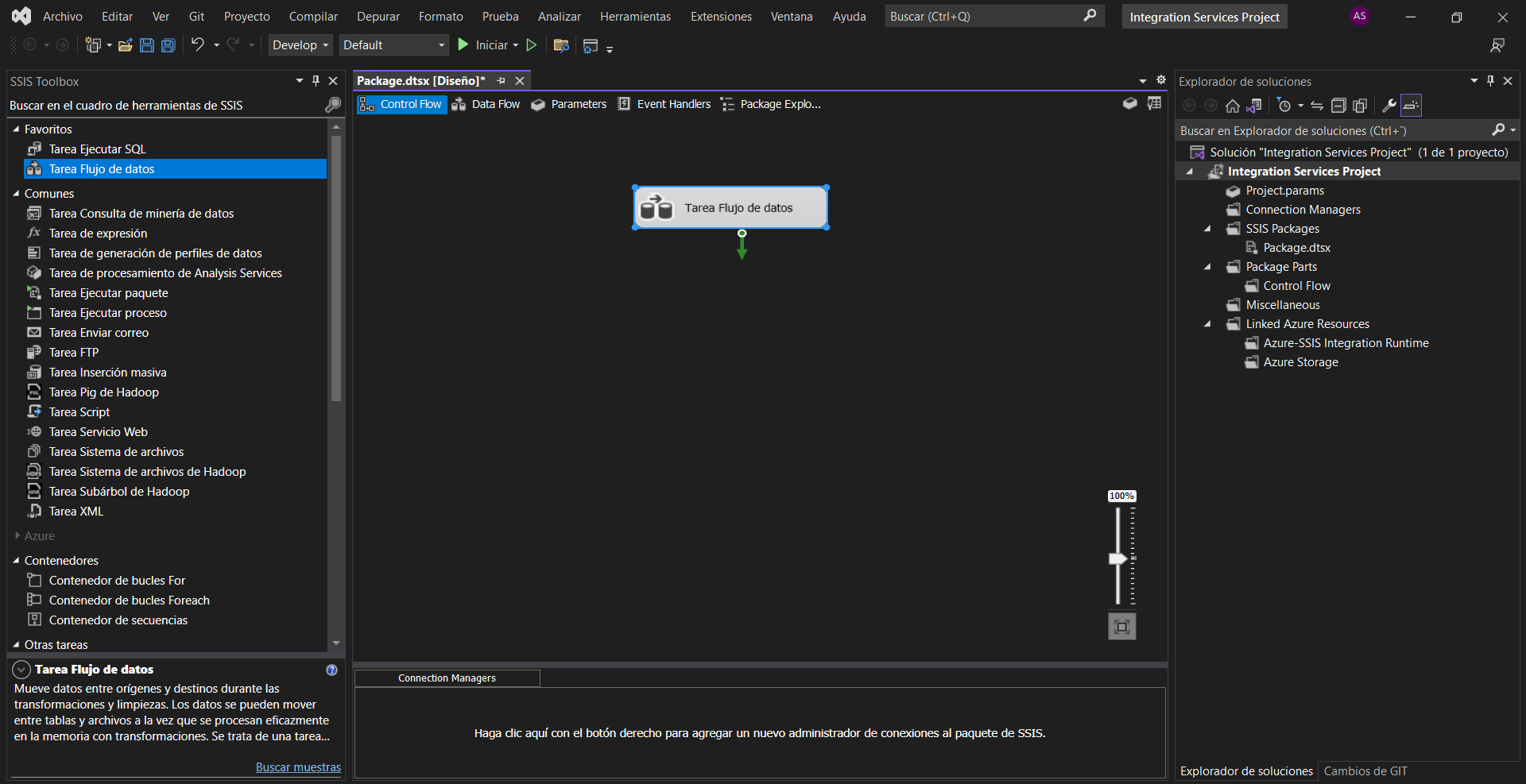Open the Herramientas menu

tap(634, 17)
